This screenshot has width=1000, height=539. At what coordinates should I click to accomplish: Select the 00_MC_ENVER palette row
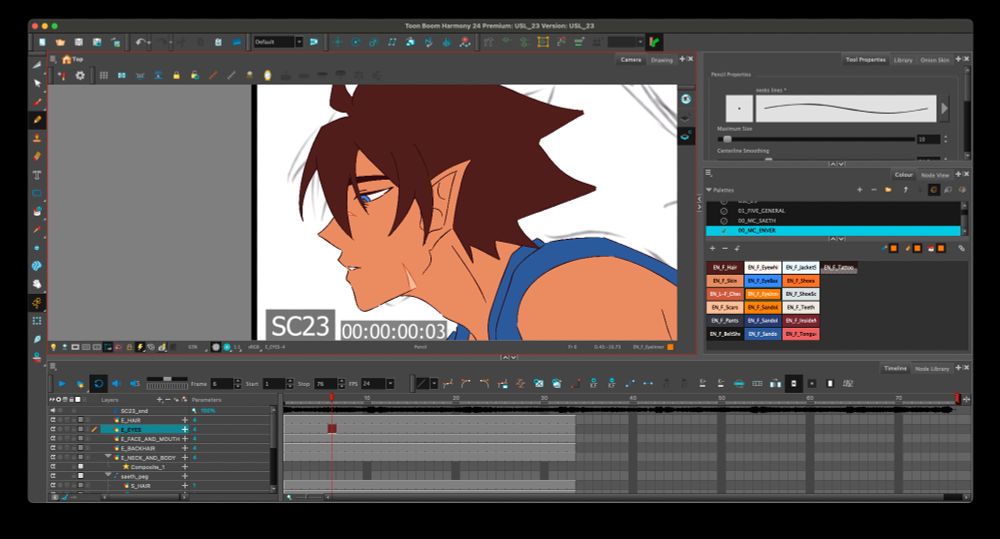pyautogui.click(x=833, y=230)
